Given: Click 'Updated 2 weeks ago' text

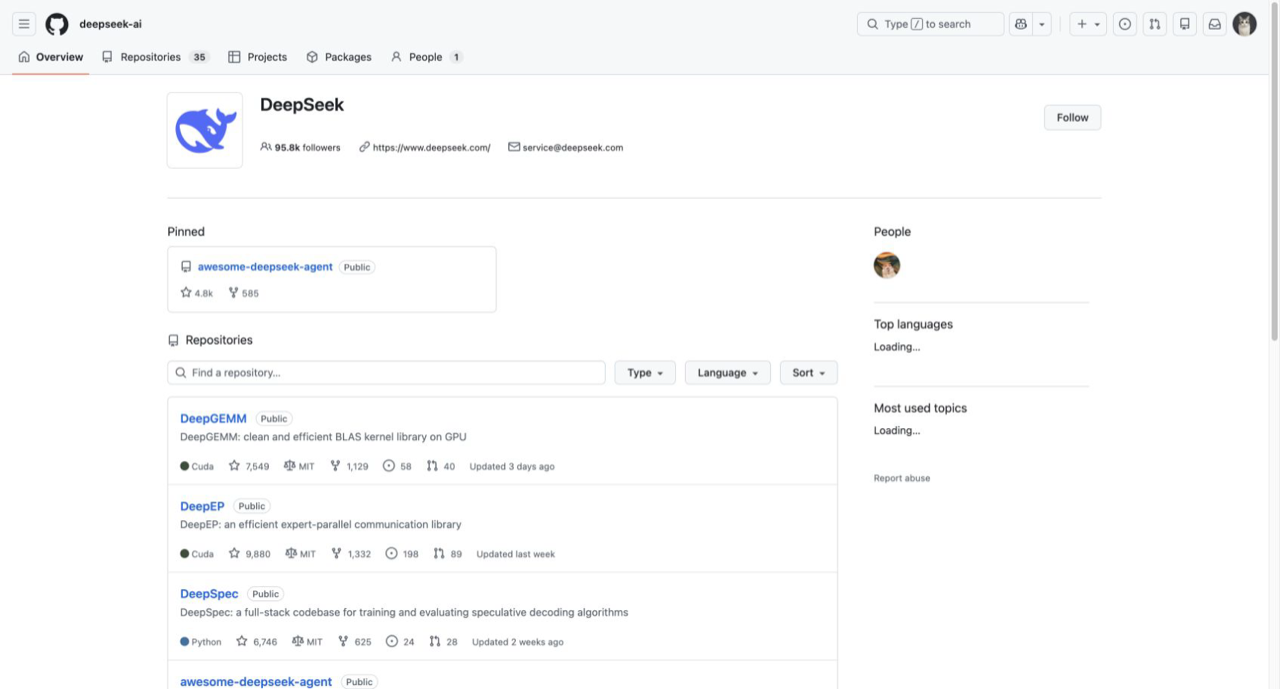Looking at the screenshot, I should (x=518, y=642).
